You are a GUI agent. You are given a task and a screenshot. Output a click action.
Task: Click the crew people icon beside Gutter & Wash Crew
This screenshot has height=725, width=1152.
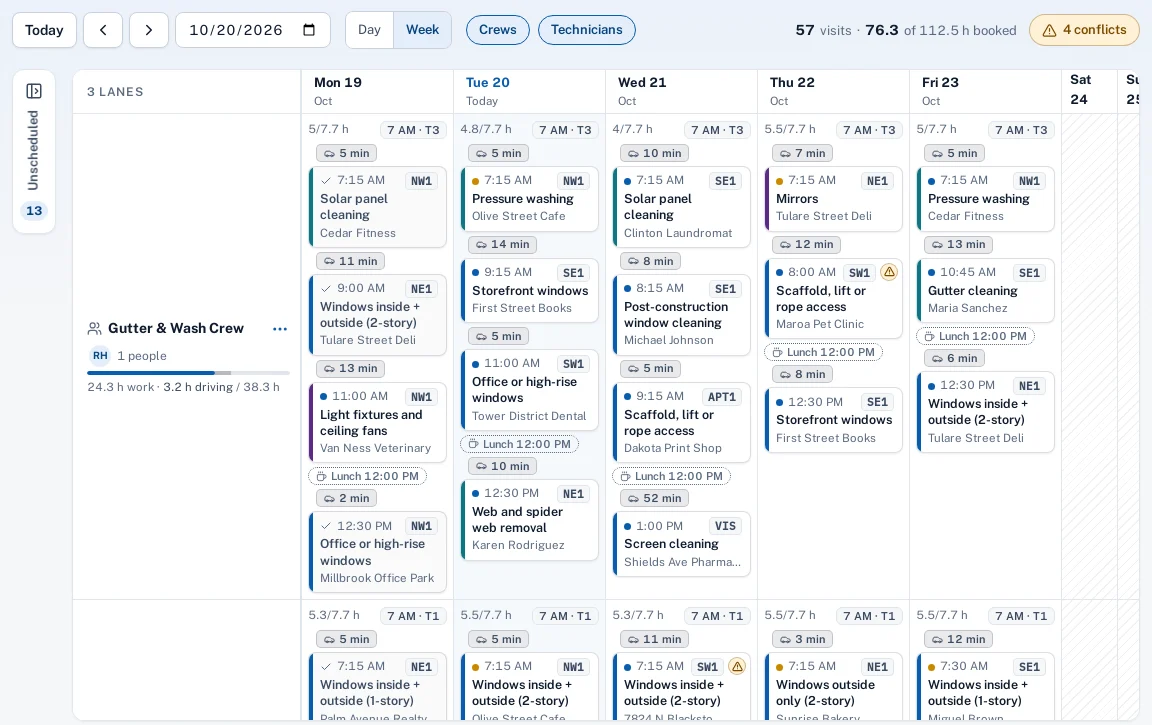pyautogui.click(x=94, y=328)
